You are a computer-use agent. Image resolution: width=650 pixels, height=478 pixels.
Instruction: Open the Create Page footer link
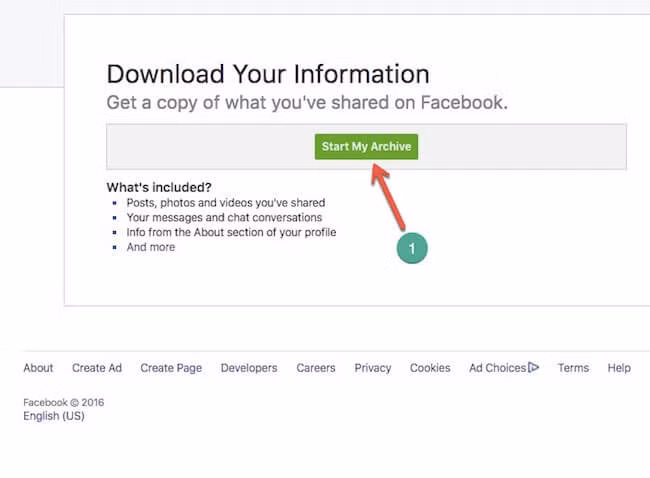coord(171,368)
